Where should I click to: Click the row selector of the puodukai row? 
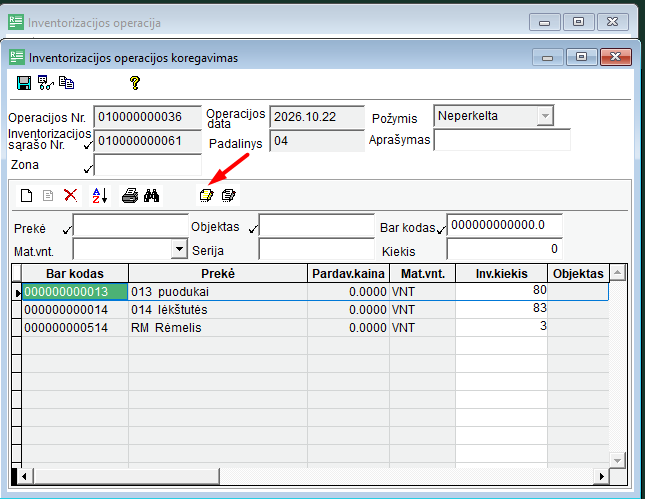17,292
